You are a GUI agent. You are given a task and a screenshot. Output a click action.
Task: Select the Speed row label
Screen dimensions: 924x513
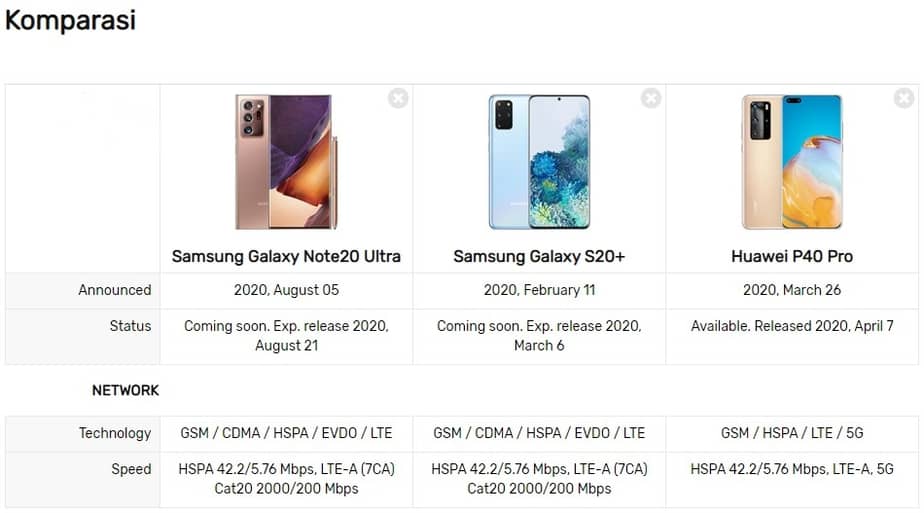point(131,469)
